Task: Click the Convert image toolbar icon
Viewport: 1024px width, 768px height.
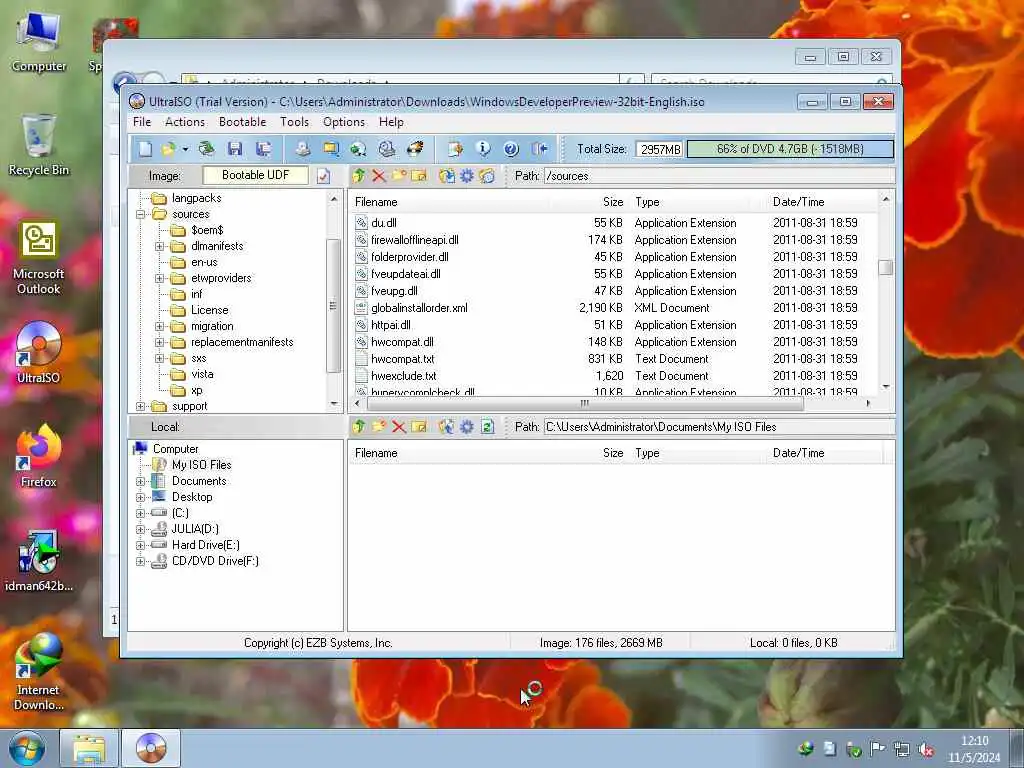Action: coord(359,149)
